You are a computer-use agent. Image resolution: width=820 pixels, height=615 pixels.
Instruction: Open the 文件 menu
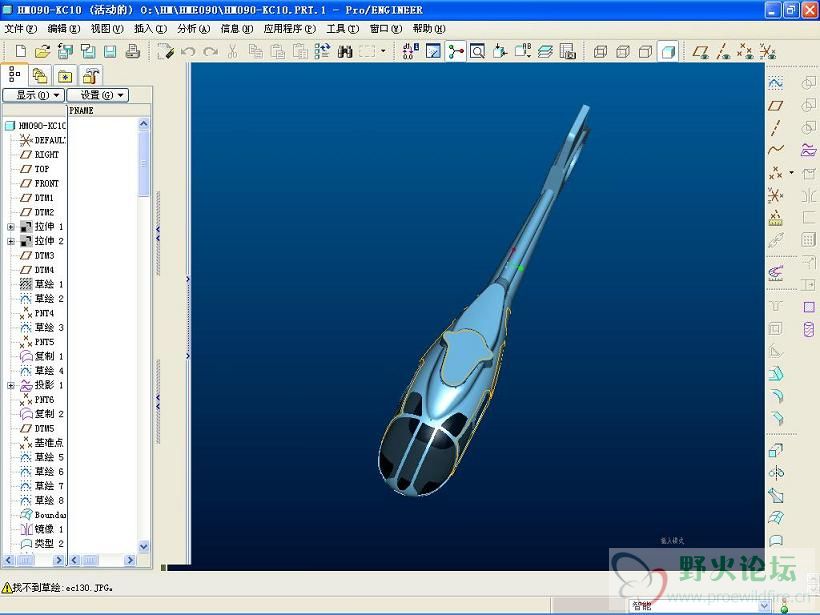coord(20,29)
